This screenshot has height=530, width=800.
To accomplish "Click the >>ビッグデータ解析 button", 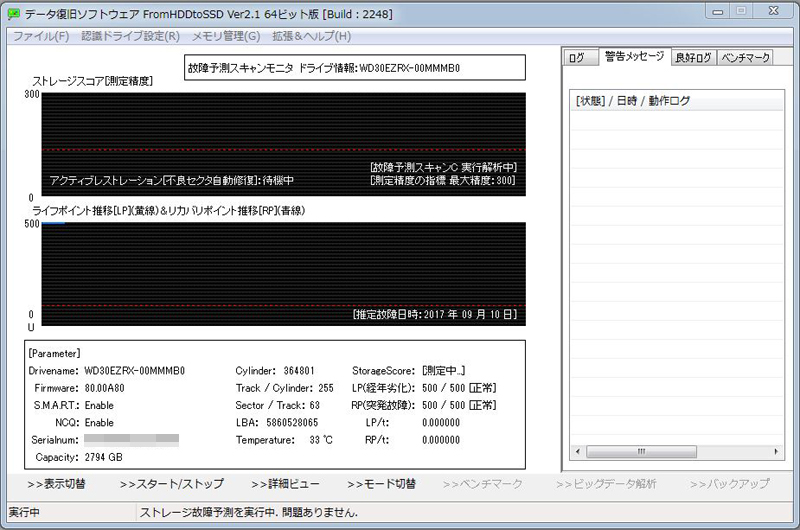I will tap(606, 484).
